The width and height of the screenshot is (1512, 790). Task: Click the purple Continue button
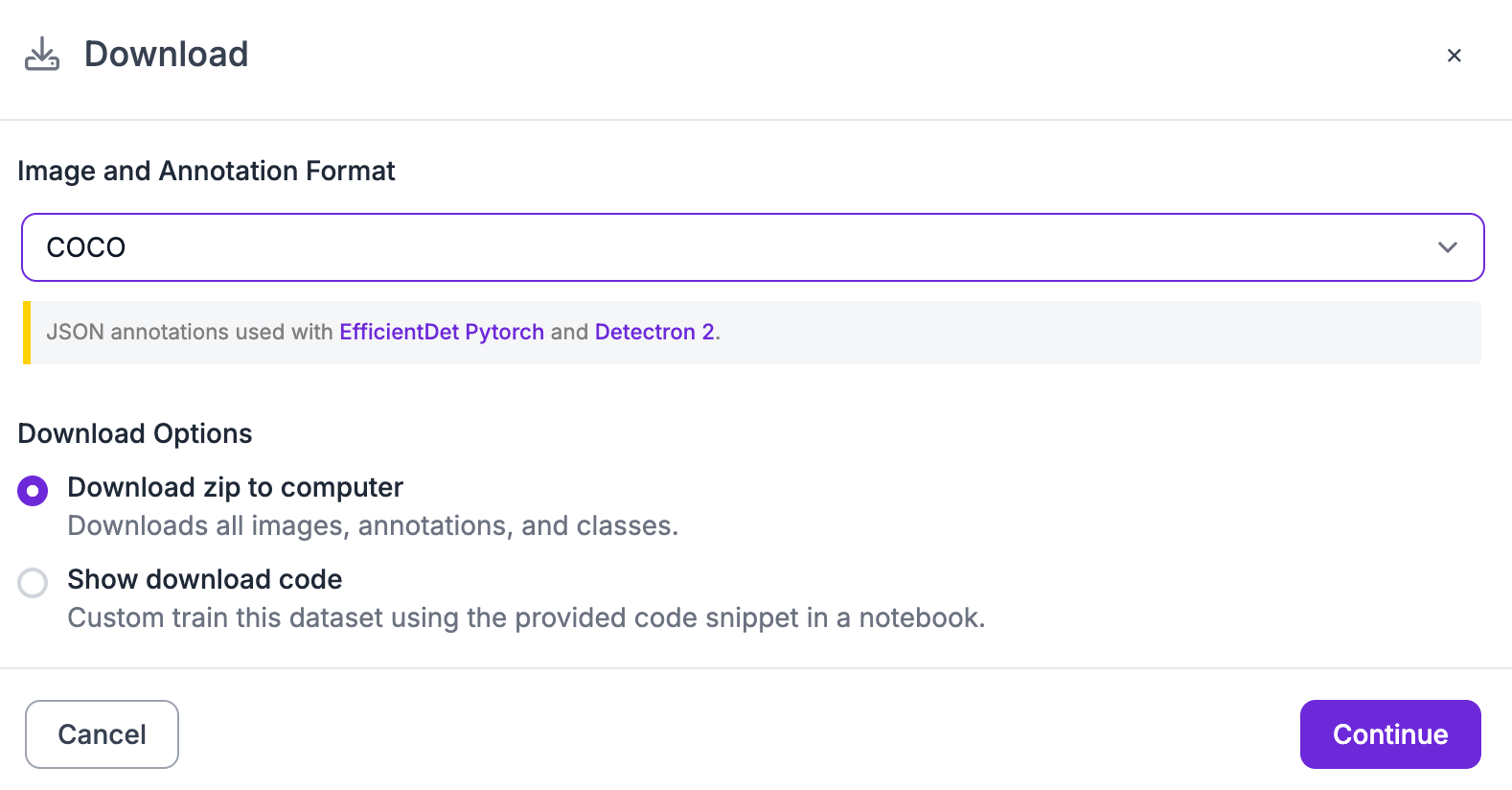[x=1390, y=734]
